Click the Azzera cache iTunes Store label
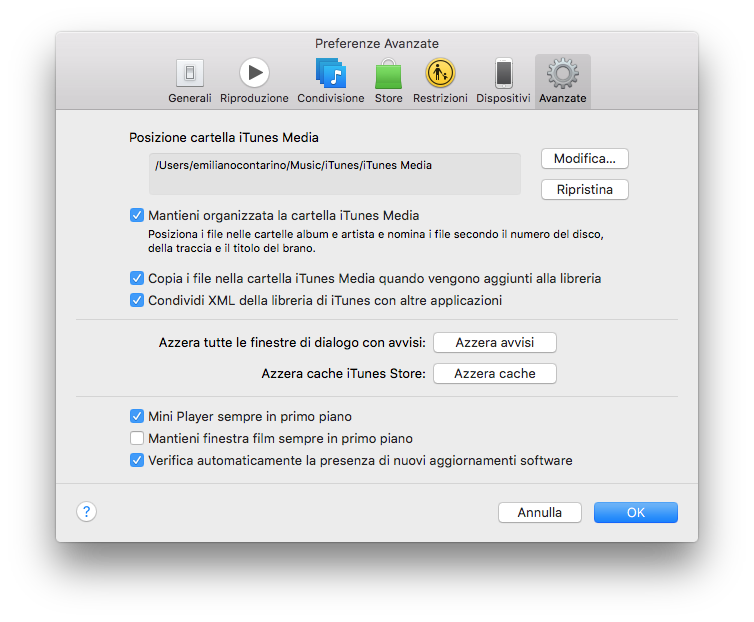 [343, 374]
